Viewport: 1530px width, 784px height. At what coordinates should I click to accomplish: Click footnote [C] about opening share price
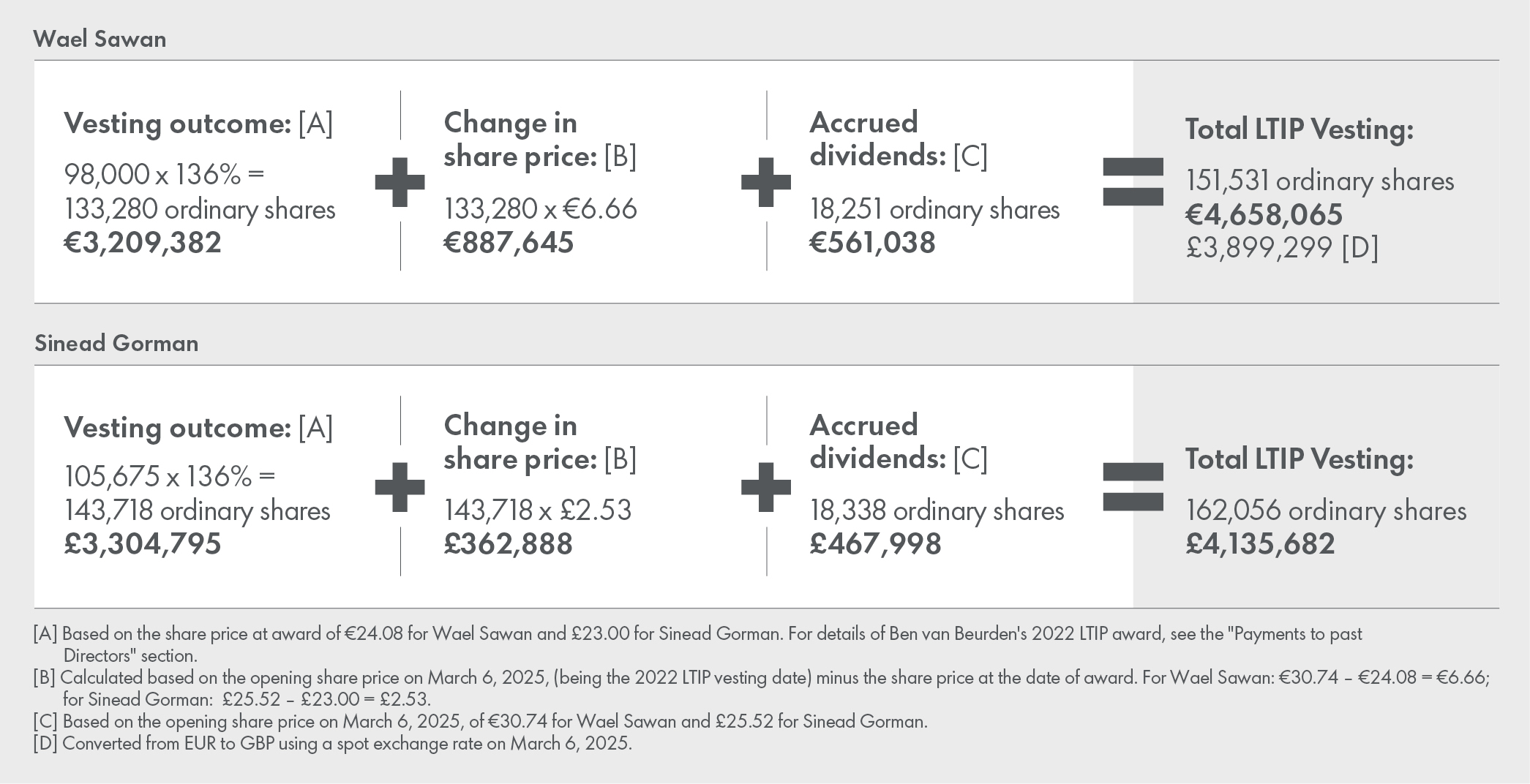[x=480, y=722]
